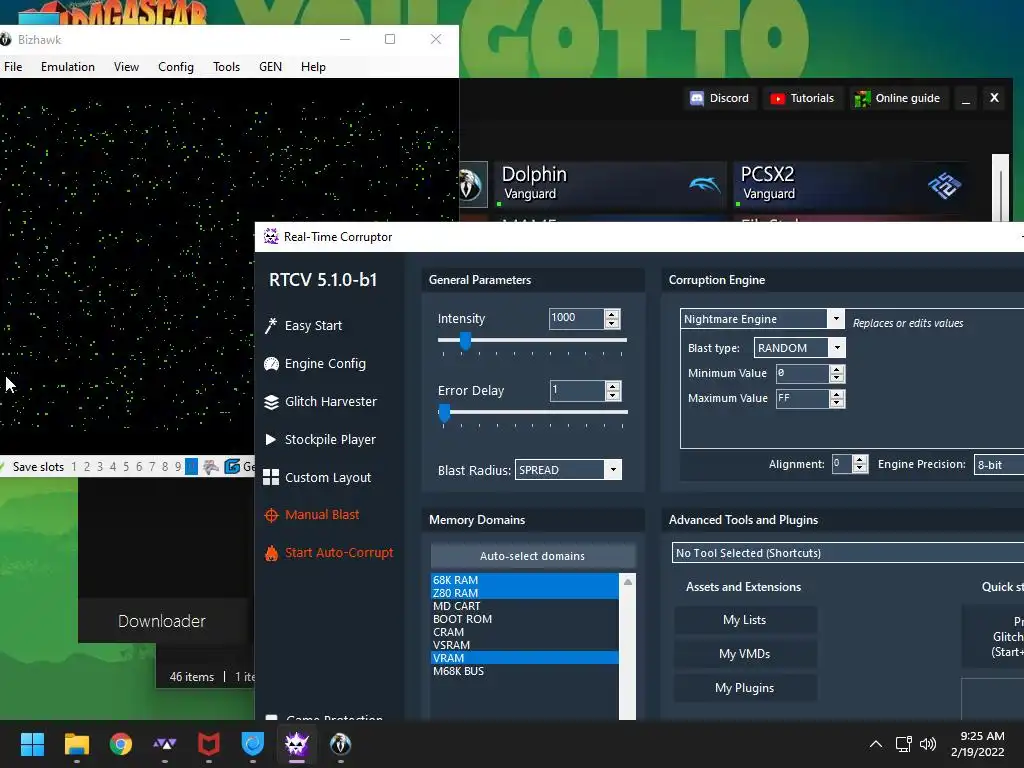Click Bizhawk icon in taskbar
Viewport: 1024px width, 768px height.
(x=340, y=744)
